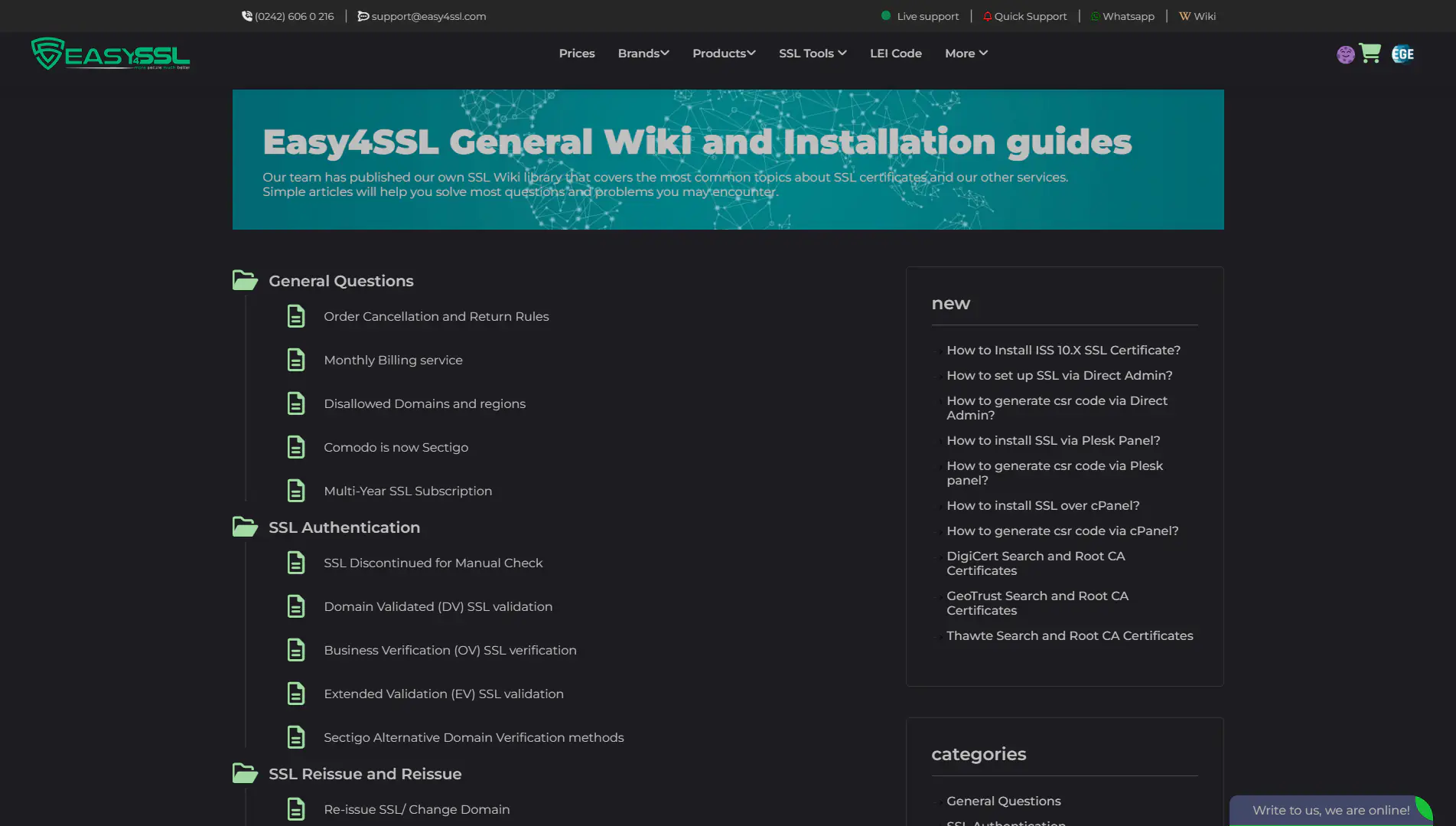The height and width of the screenshot is (826, 1456).
Task: Open the SSL Tools dropdown
Action: [813, 53]
